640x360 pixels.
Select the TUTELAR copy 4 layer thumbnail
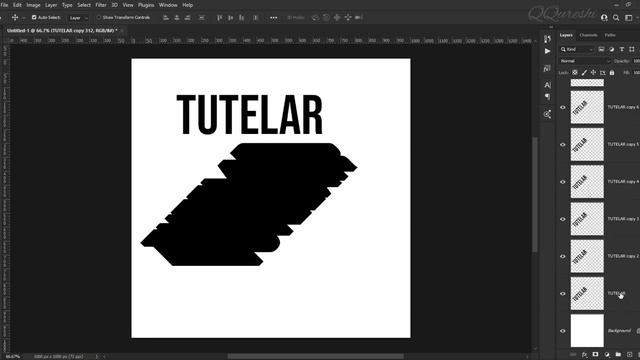point(587,182)
